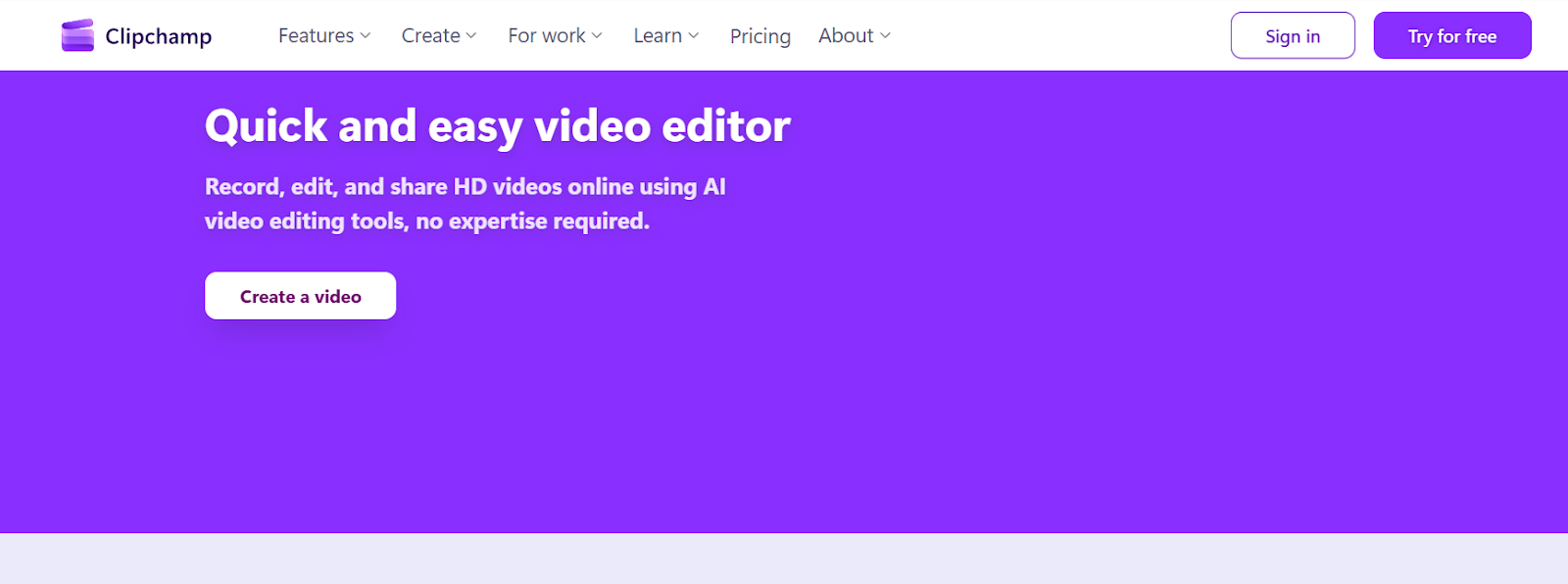
Task: Expand the chevron next to About
Action: click(886, 35)
